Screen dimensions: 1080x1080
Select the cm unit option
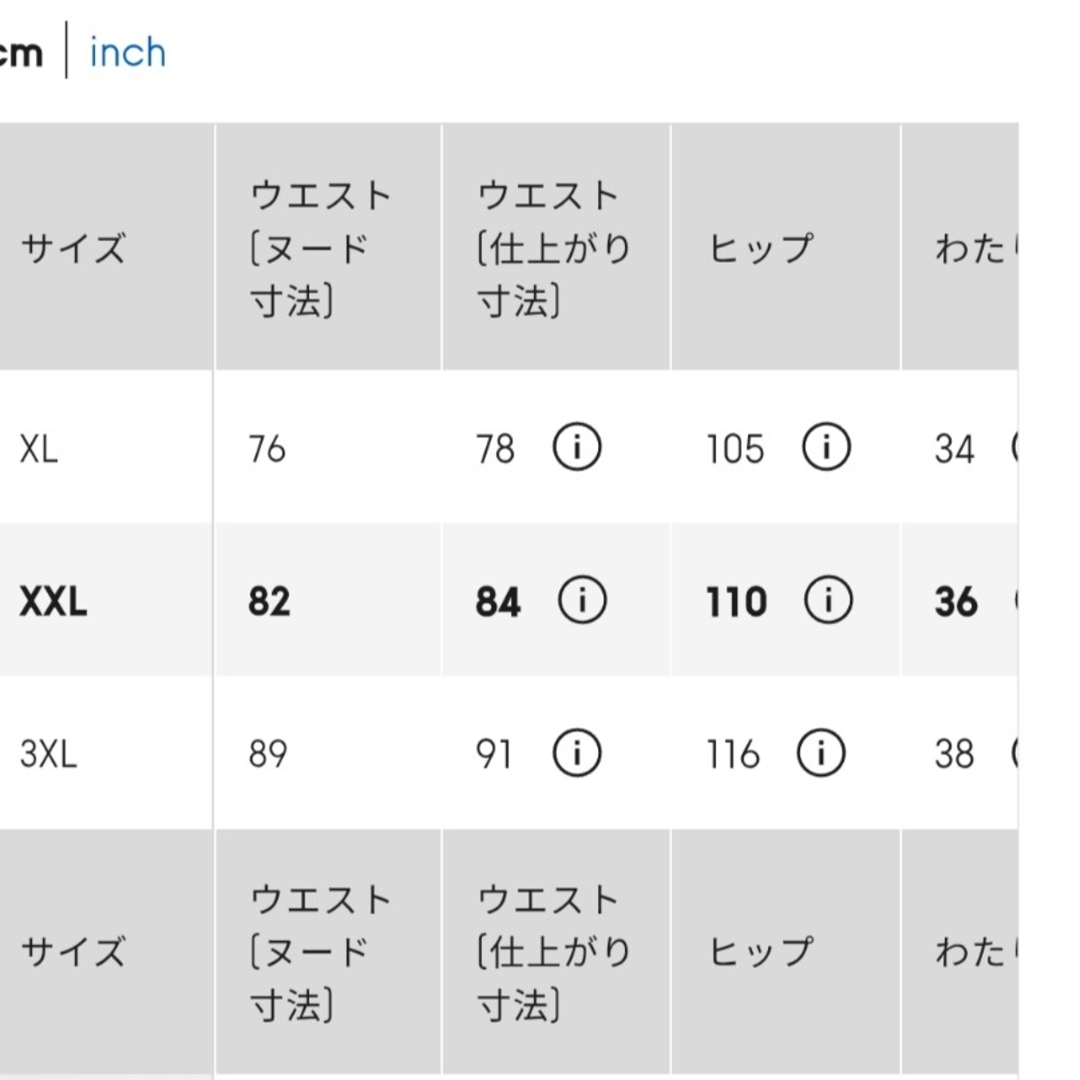click(21, 54)
